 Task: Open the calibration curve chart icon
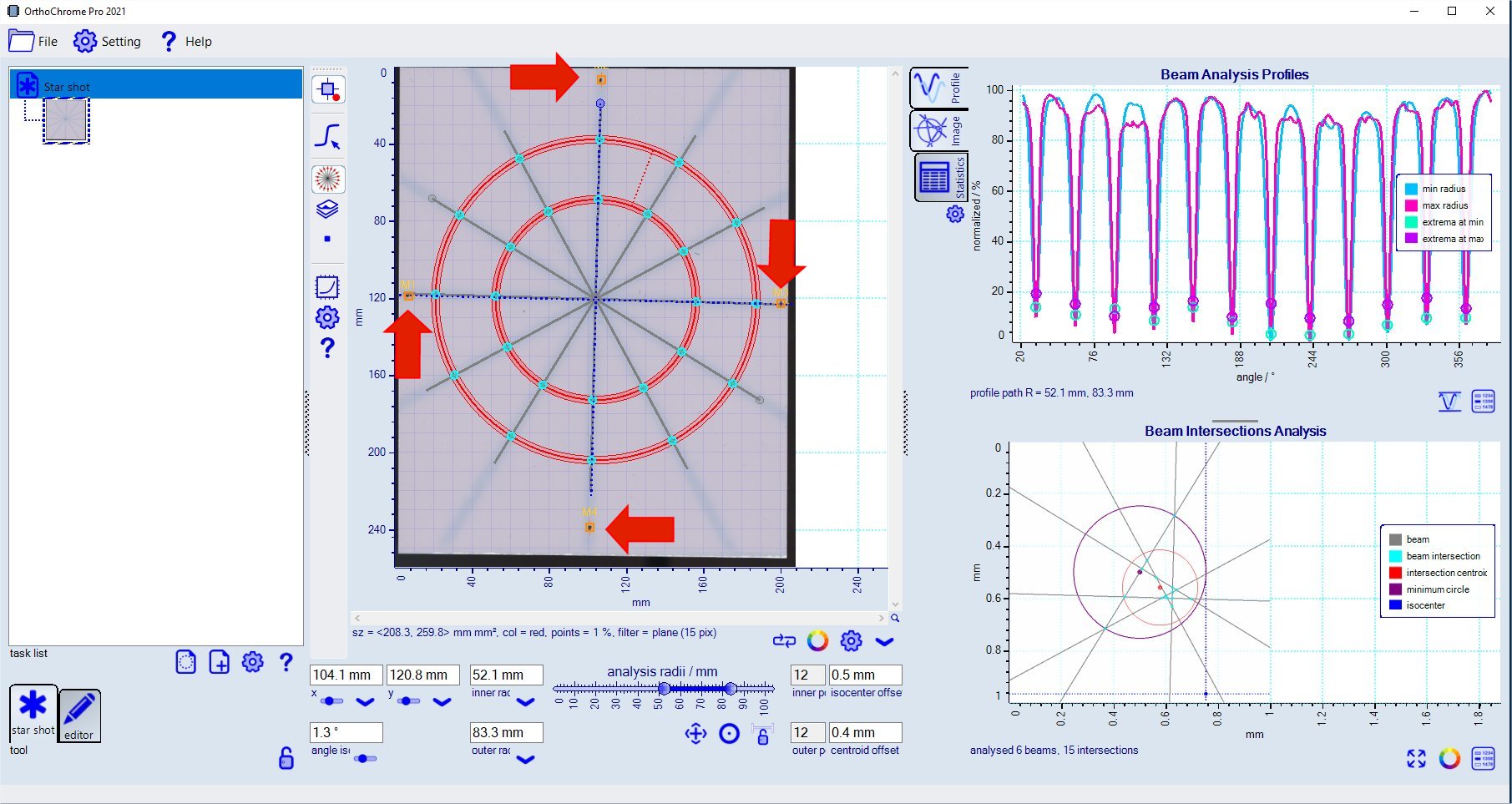coord(327,287)
